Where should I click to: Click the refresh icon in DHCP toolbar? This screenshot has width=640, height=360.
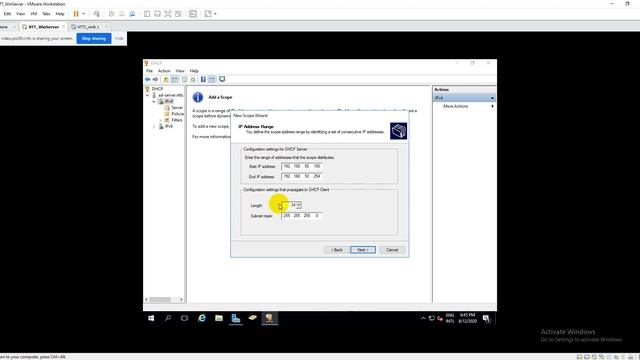point(193,79)
